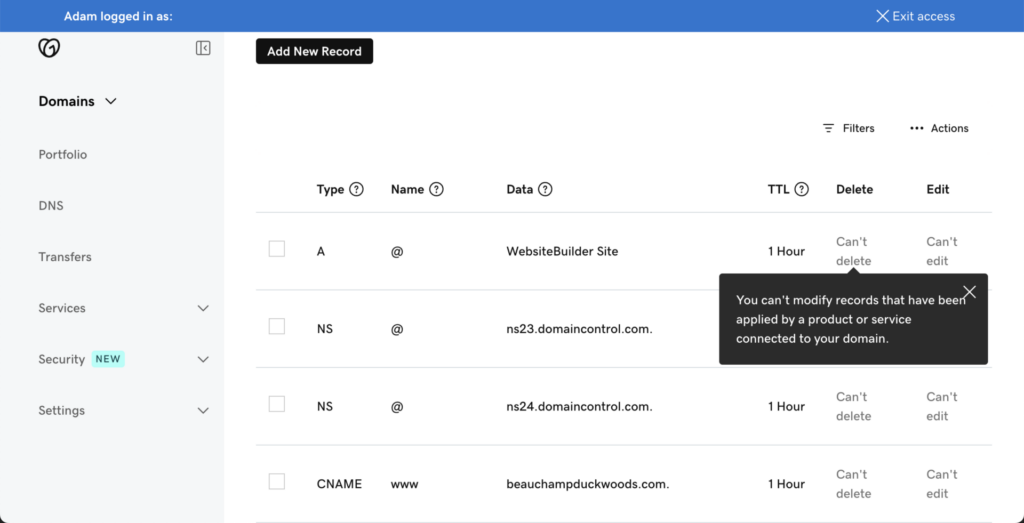Click the A record type cell
Screen dimensions: 1024x523
(x=321, y=251)
